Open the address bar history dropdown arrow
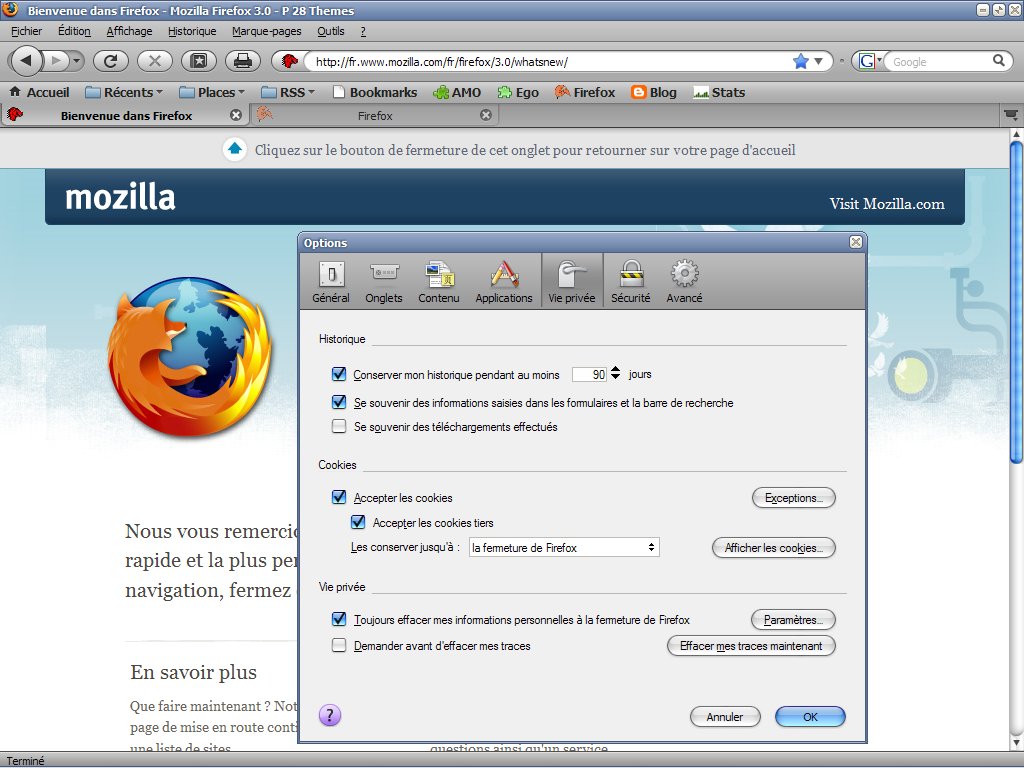This screenshot has width=1024, height=768. [818, 61]
